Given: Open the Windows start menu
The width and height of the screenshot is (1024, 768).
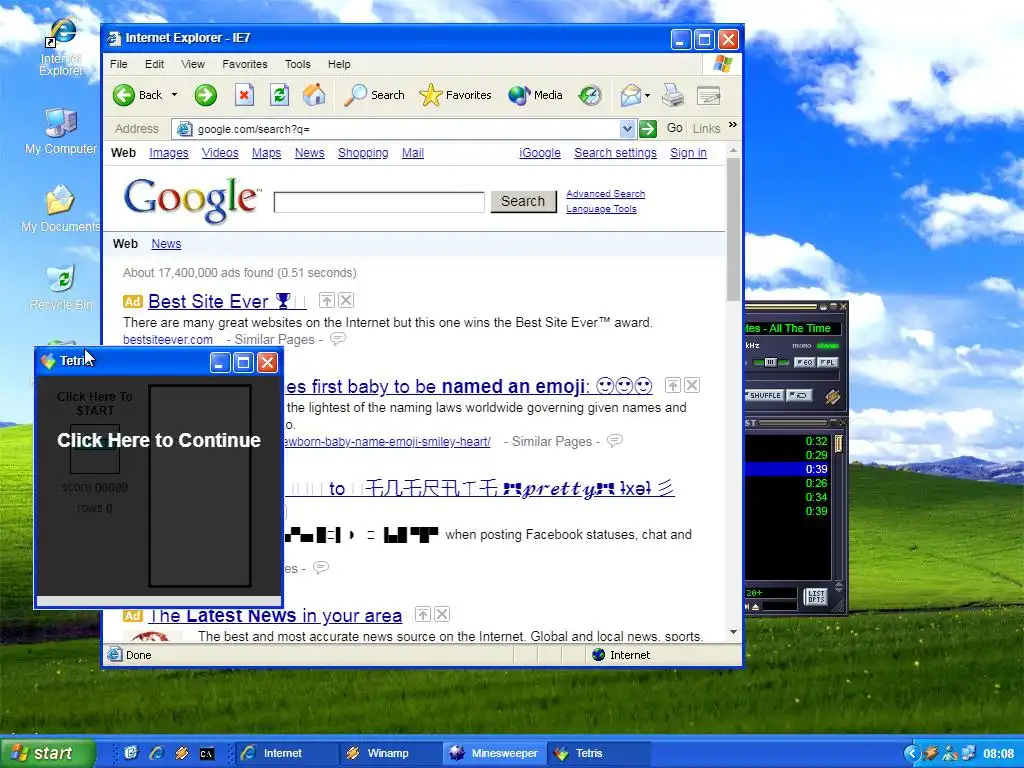Looking at the screenshot, I should (x=47, y=753).
